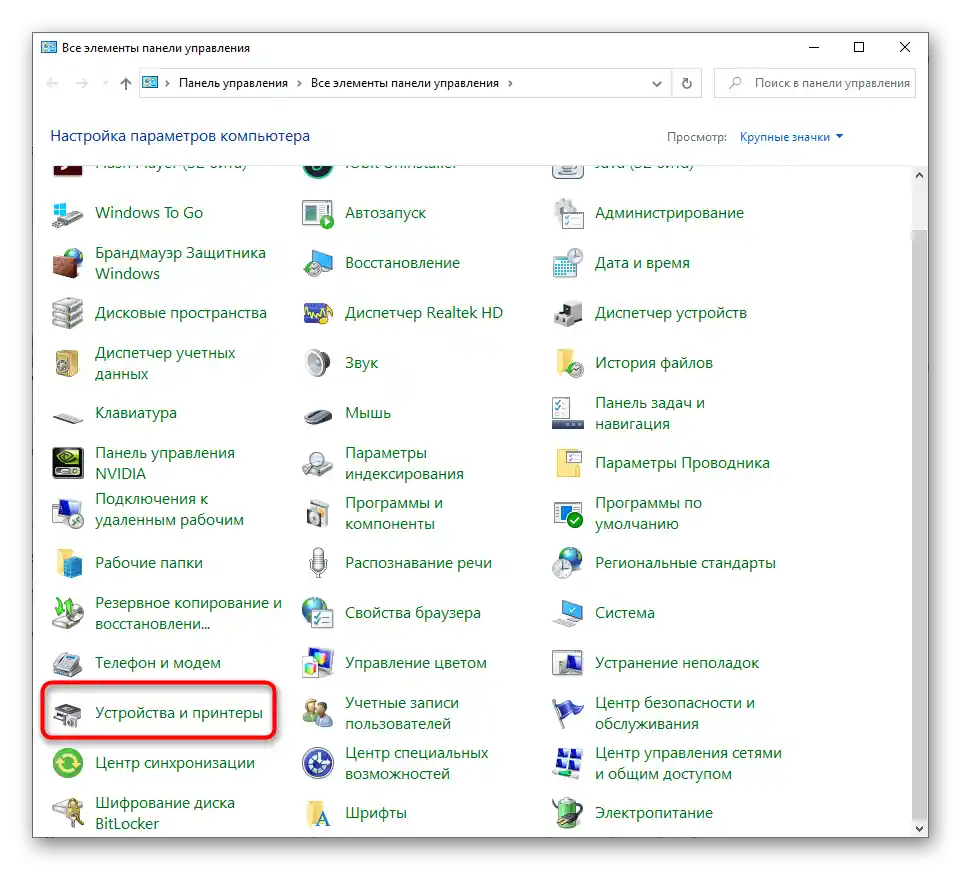Click Распознавание речи microphone icon
This screenshot has width=961, height=870.
[x=317, y=563]
